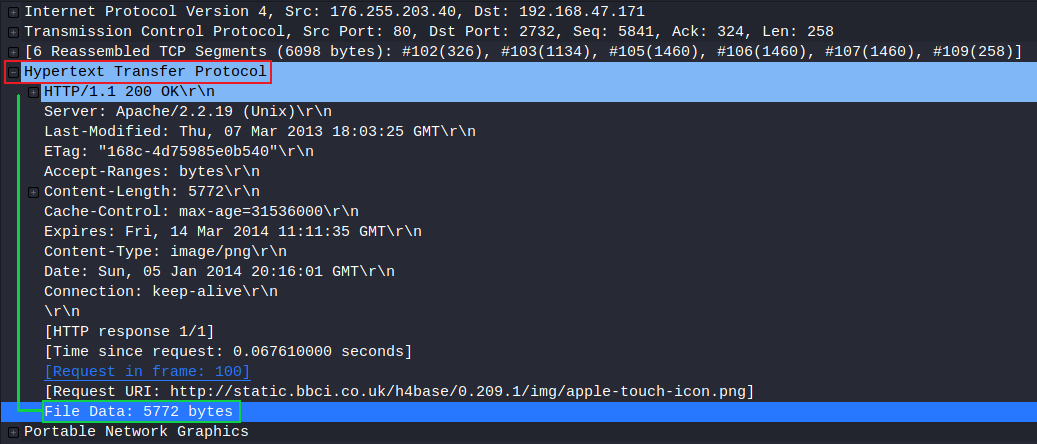Select the ETag header line

click(179, 152)
